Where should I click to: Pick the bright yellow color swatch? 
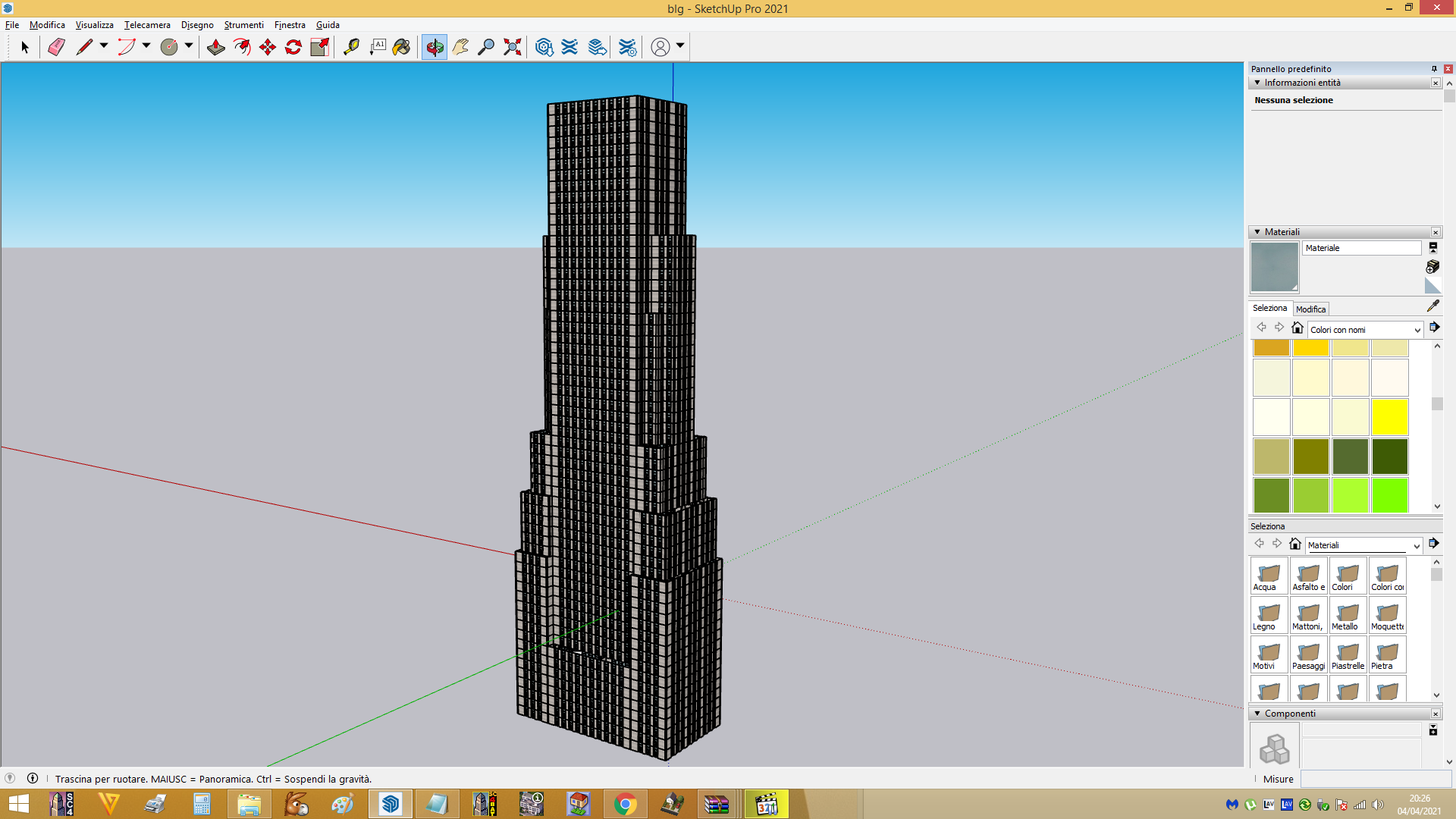coord(1389,417)
